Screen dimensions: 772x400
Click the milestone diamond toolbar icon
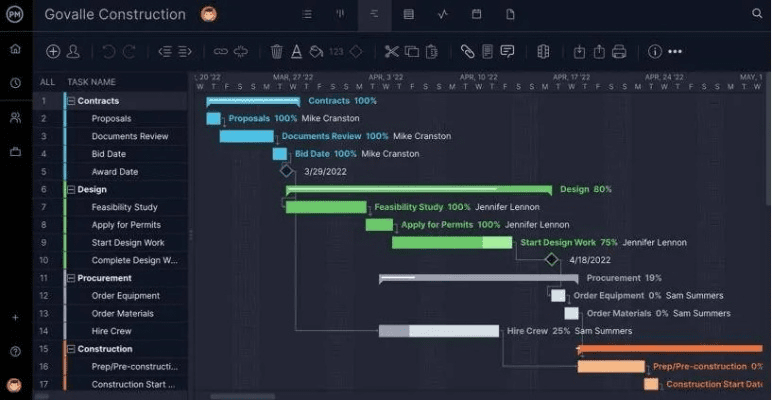pyautogui.click(x=356, y=52)
